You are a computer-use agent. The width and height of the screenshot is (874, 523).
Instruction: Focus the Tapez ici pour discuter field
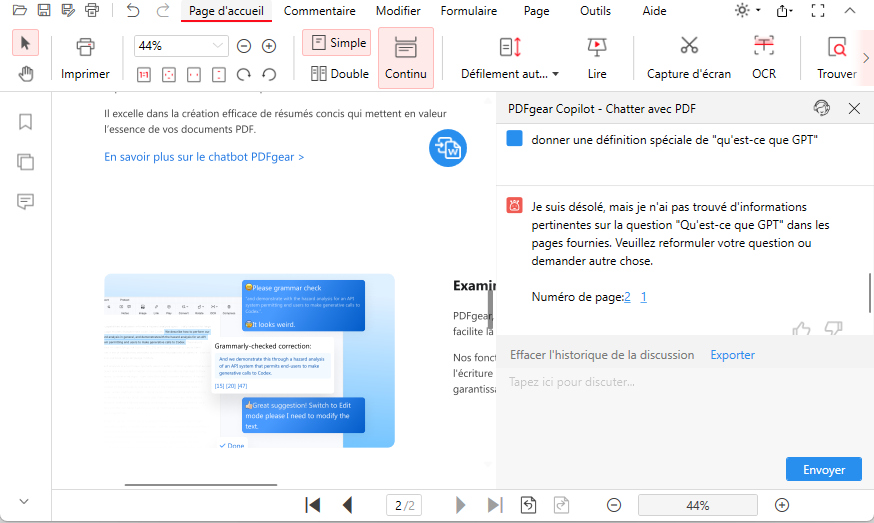click(x=684, y=413)
